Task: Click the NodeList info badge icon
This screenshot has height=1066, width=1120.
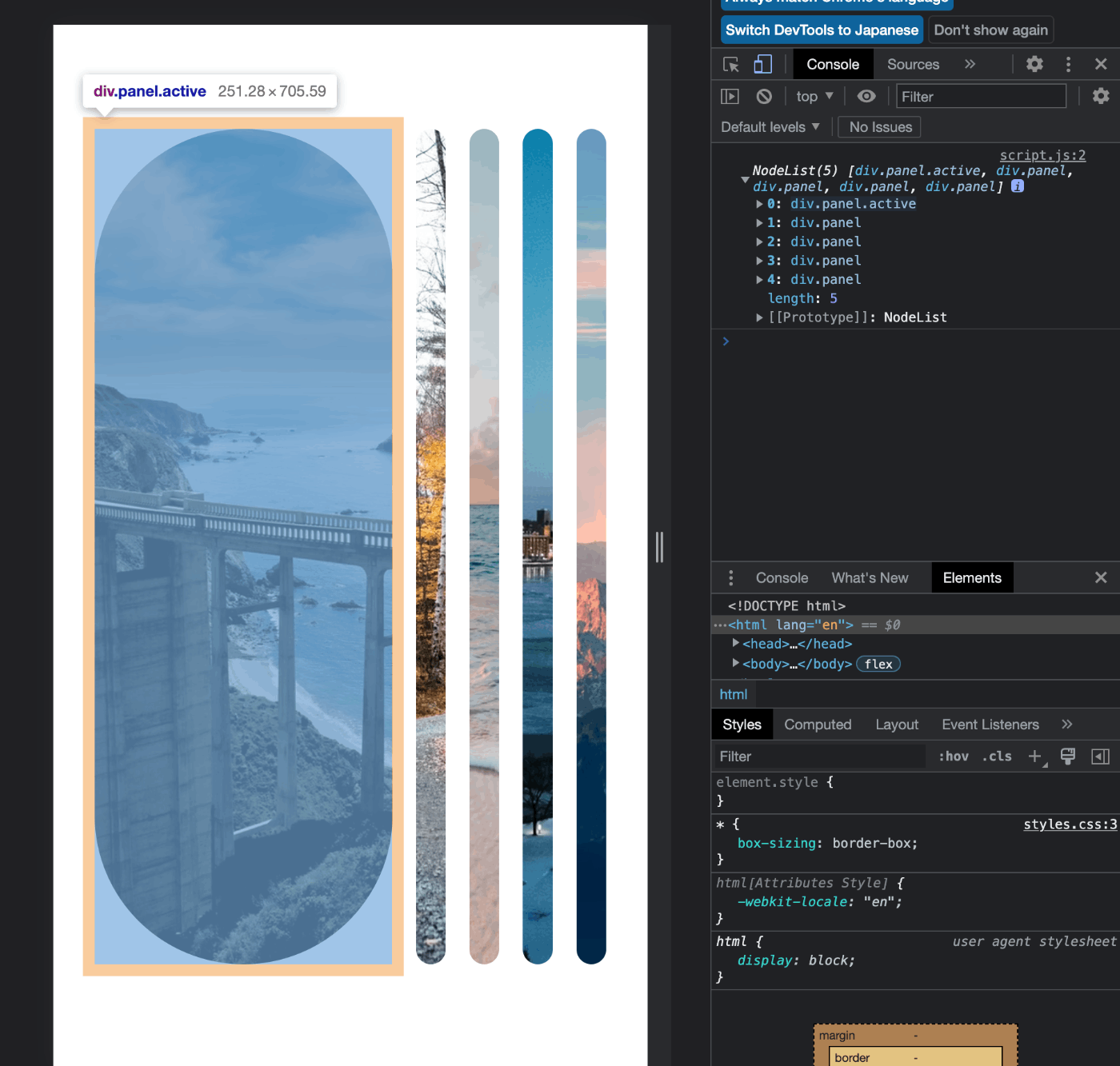Action: (x=1018, y=186)
